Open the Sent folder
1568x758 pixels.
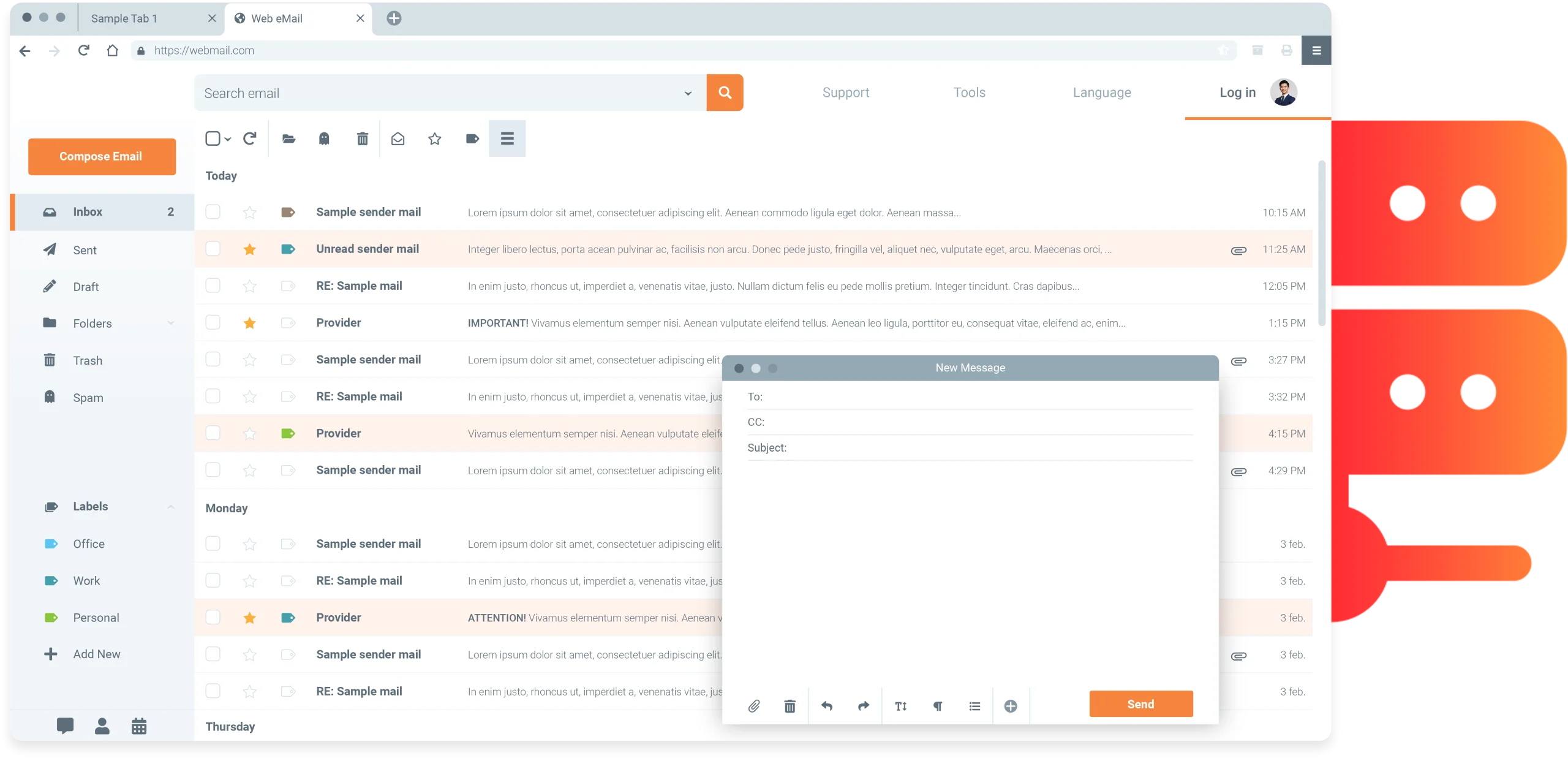point(102,250)
